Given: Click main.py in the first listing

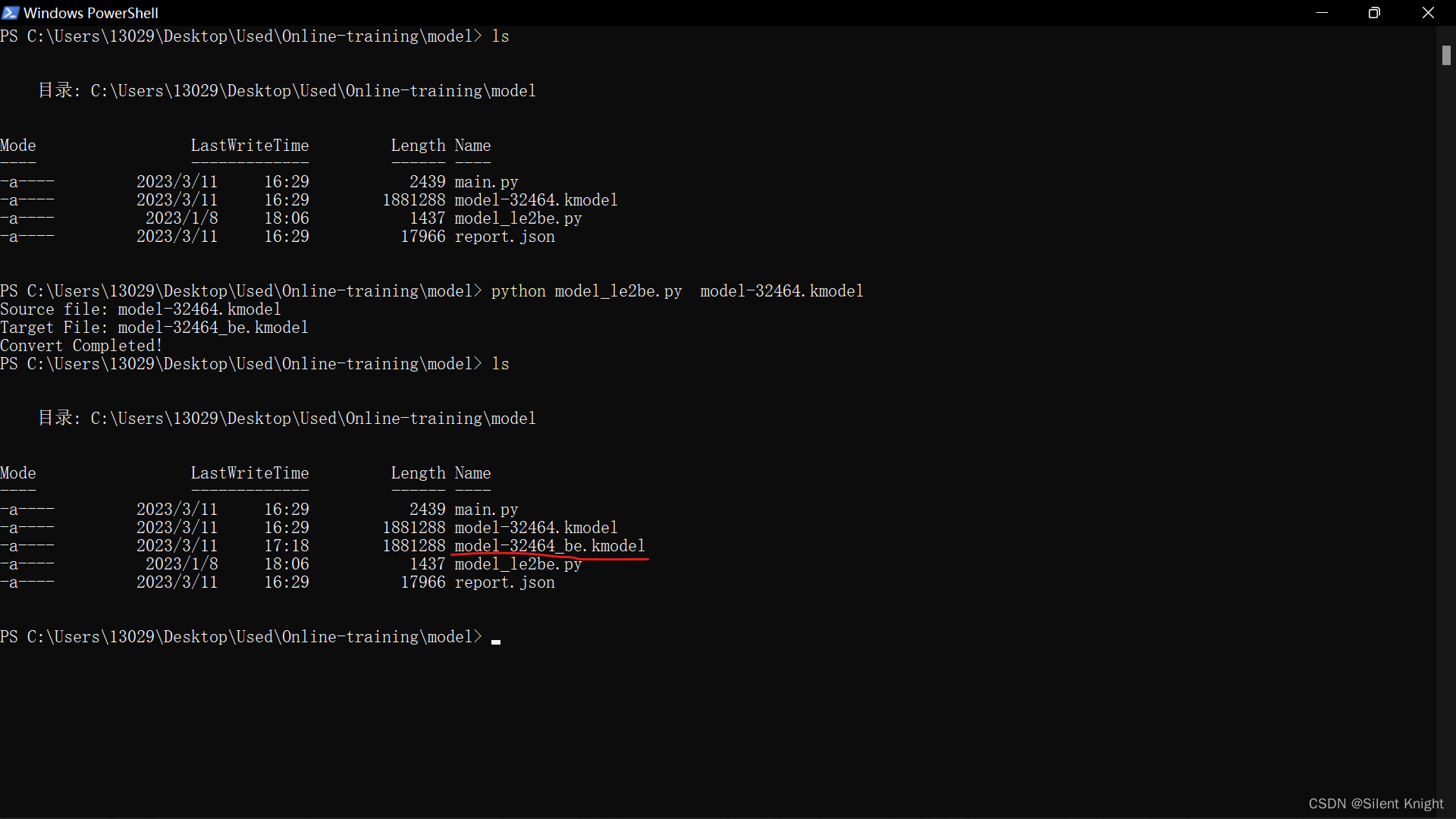Looking at the screenshot, I should click(x=486, y=182).
